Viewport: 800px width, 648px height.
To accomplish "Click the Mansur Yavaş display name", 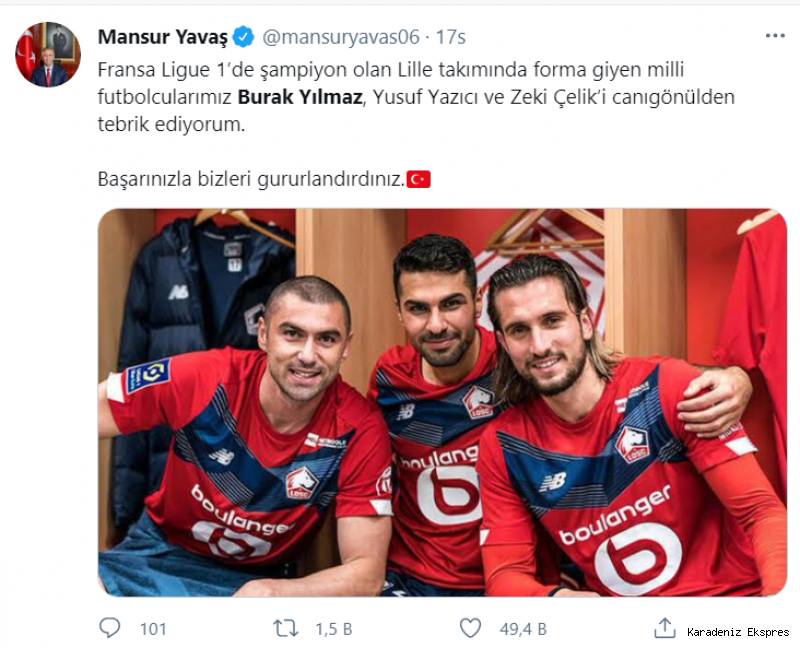I will (x=163, y=37).
